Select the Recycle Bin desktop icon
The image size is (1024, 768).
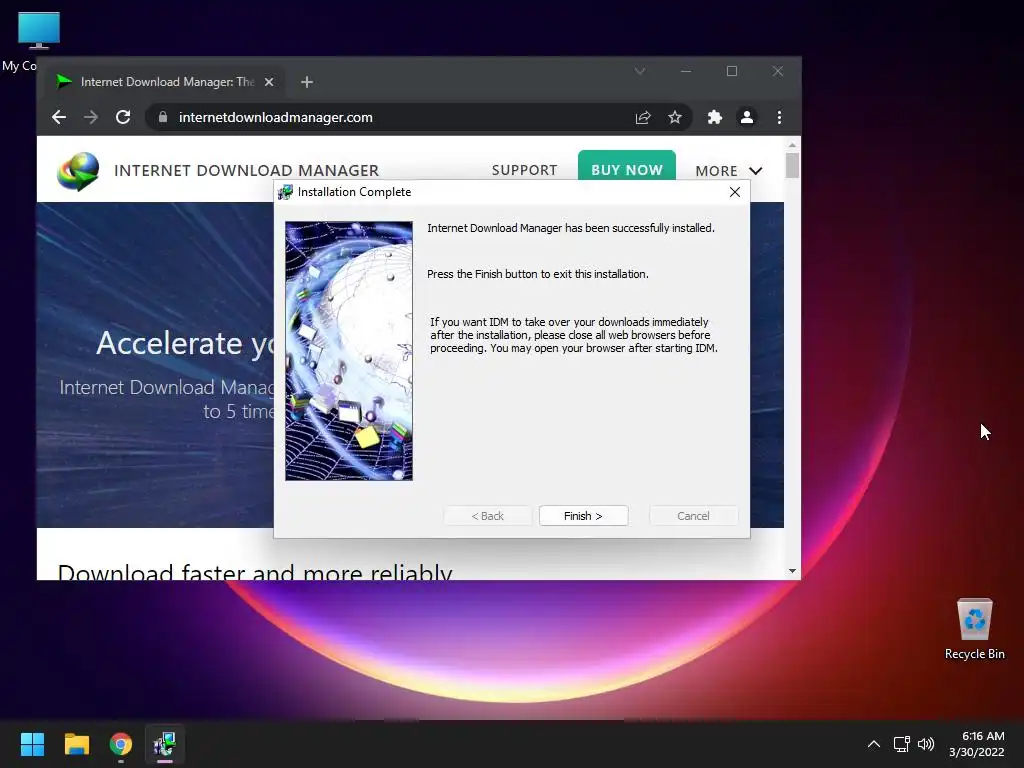click(x=974, y=629)
